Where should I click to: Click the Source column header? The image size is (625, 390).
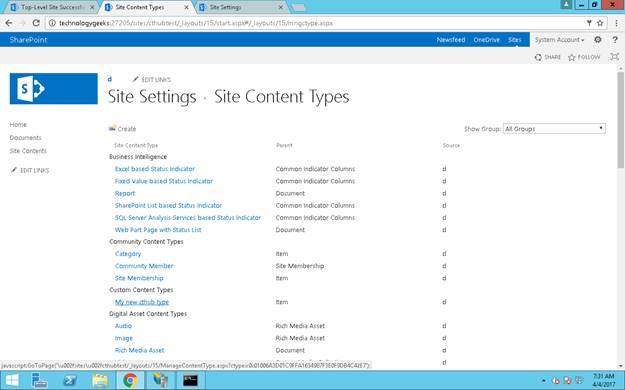[451, 145]
